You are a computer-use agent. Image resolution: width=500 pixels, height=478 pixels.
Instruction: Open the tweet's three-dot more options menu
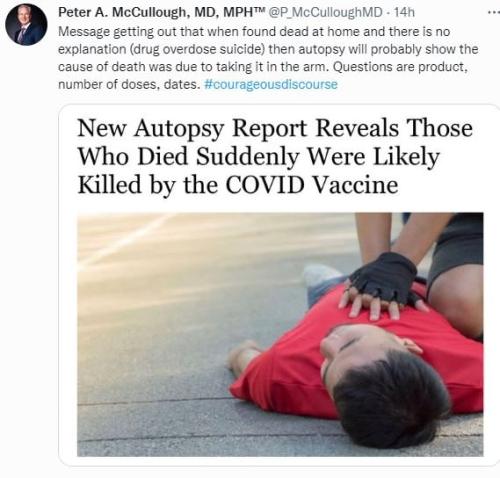coord(494,12)
